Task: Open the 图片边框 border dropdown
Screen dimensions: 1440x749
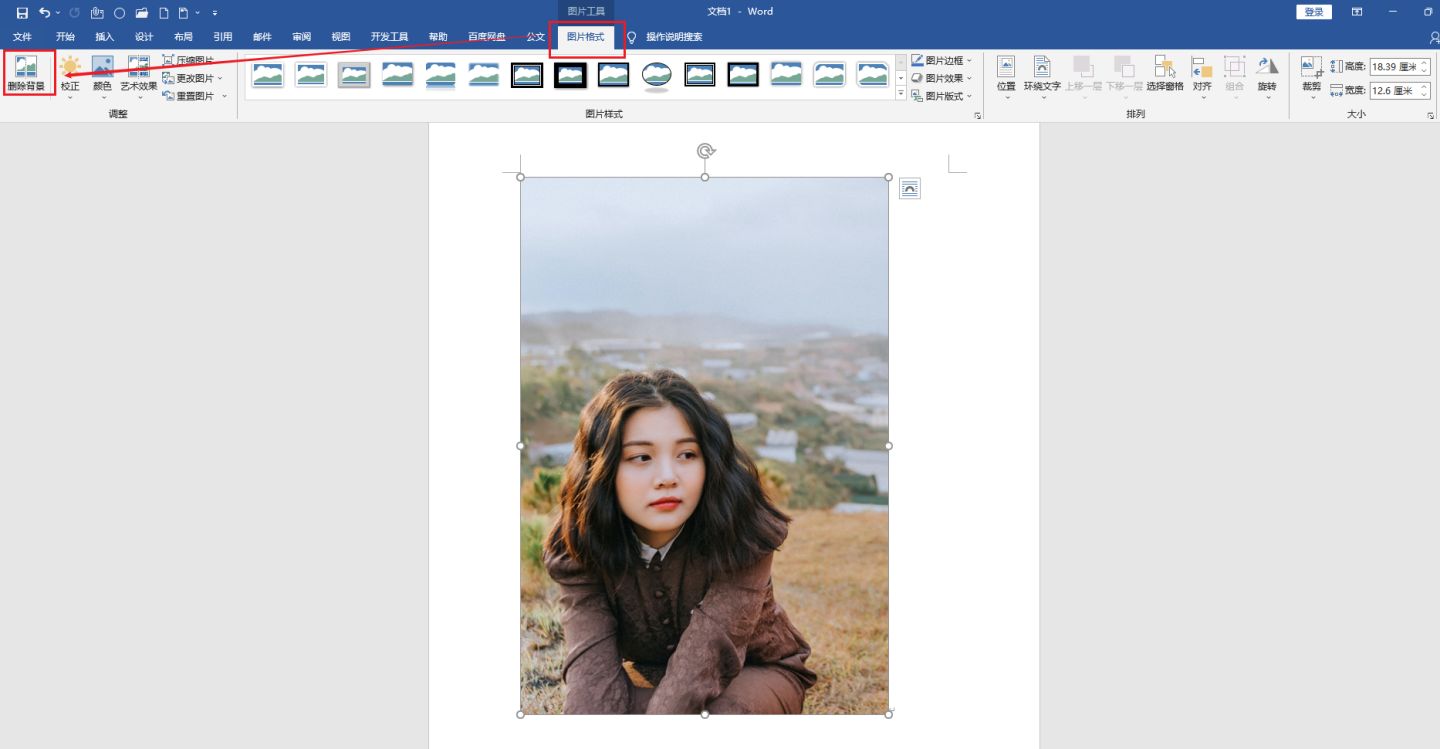Action: coord(941,60)
